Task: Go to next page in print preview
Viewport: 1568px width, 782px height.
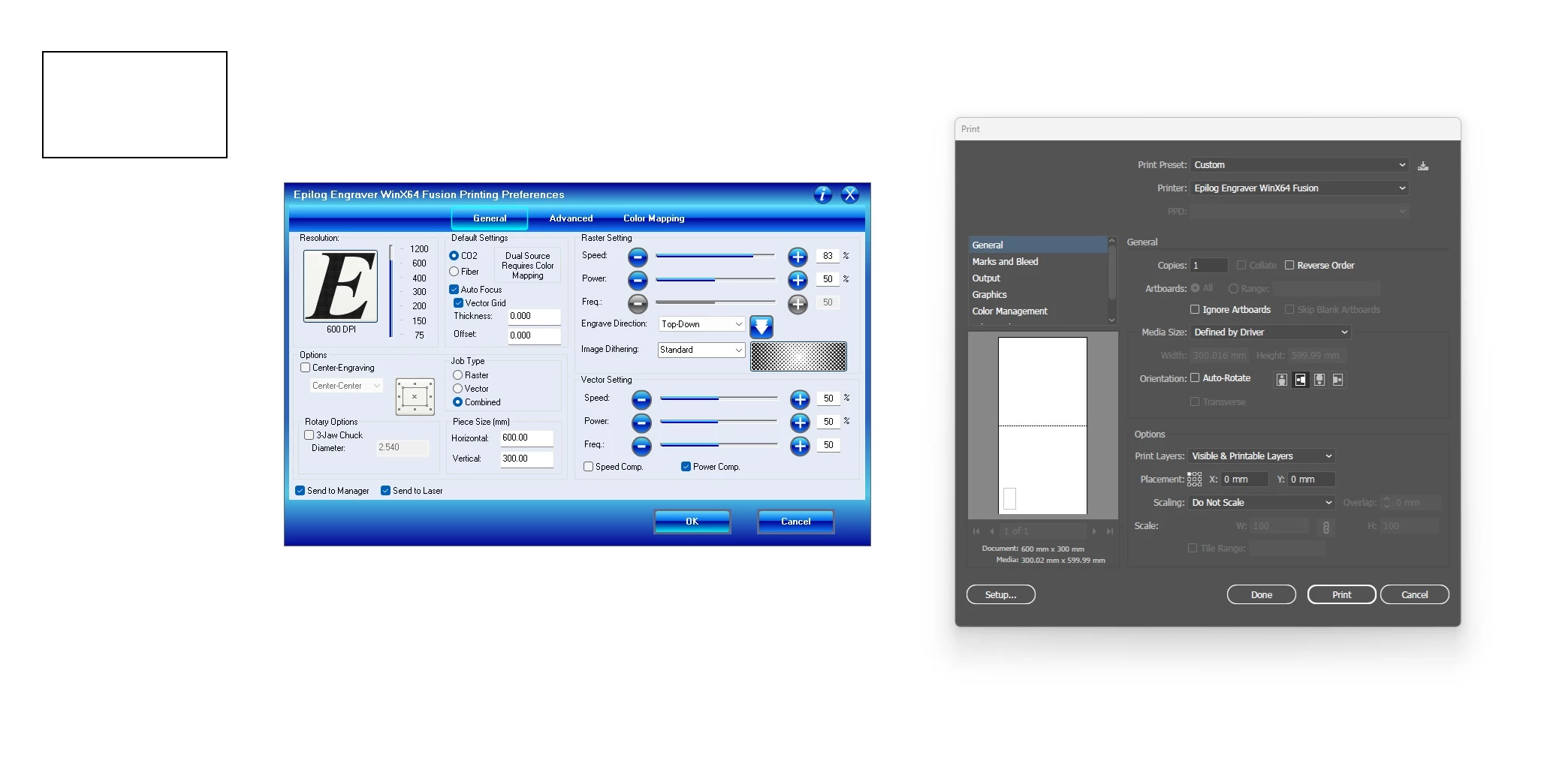Action: point(1094,531)
